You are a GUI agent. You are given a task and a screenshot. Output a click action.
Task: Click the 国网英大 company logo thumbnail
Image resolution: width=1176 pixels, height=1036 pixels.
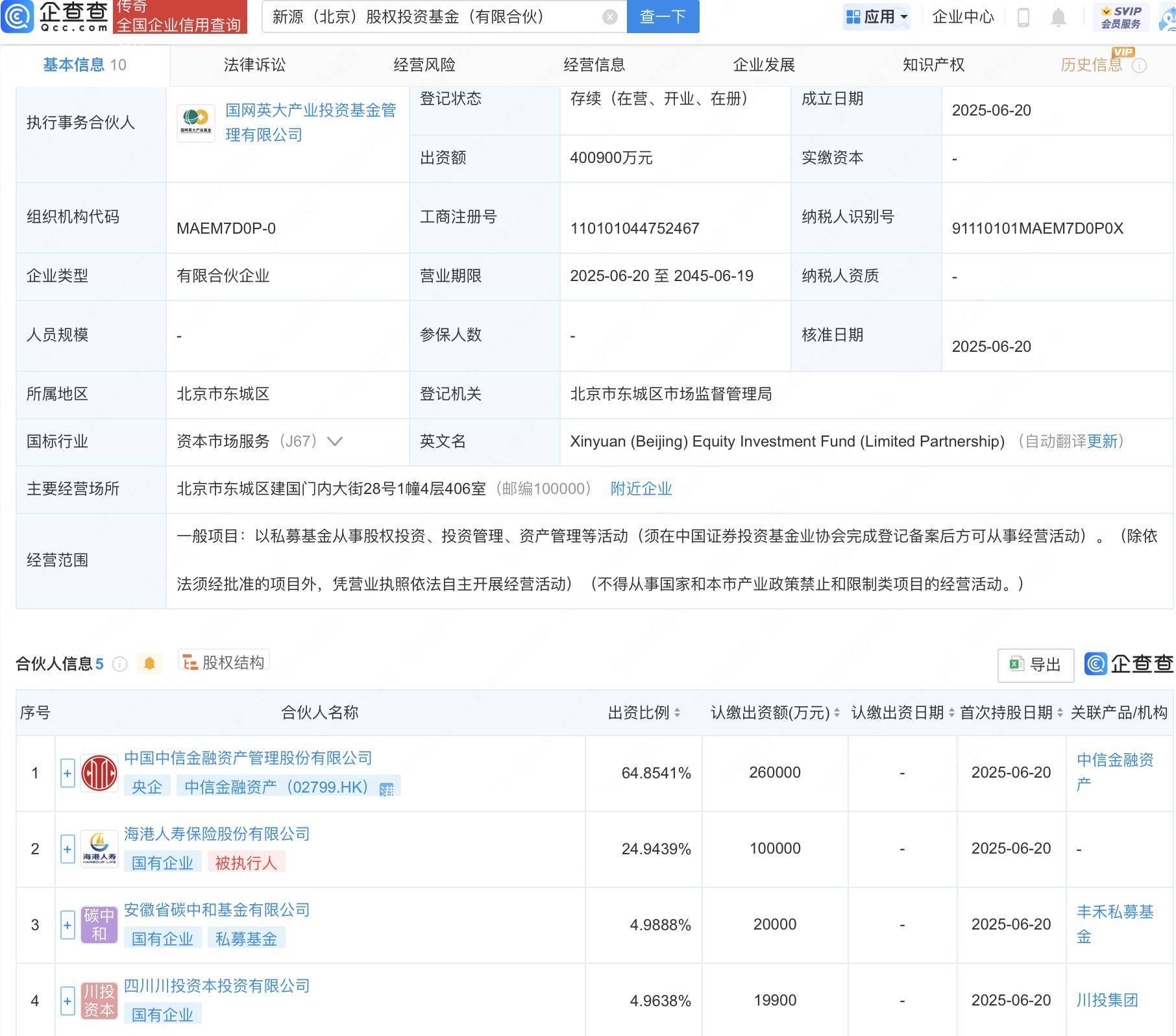click(196, 123)
